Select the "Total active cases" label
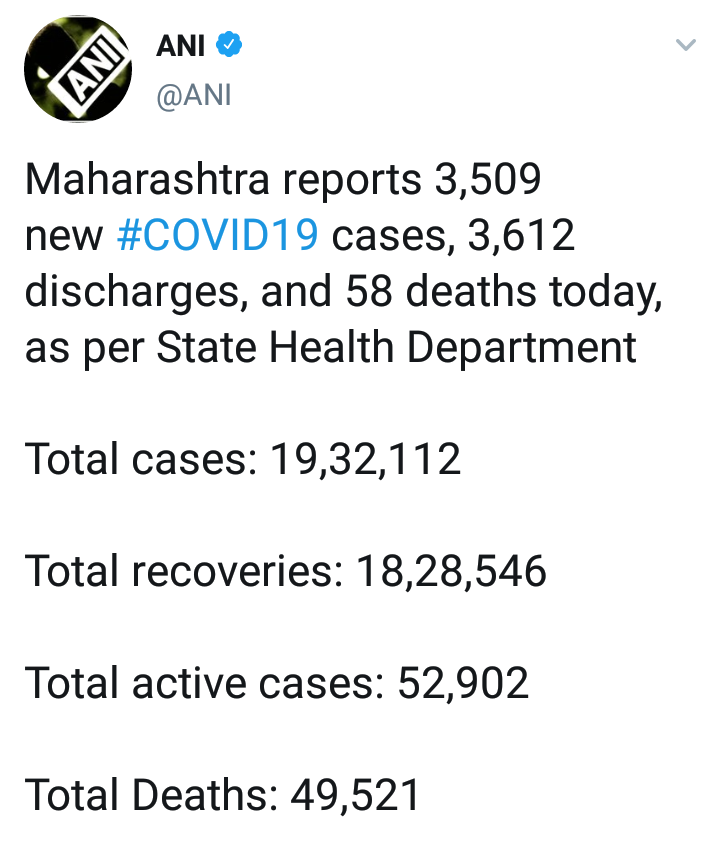Image resolution: width=720 pixels, height=843 pixels. pos(199,684)
